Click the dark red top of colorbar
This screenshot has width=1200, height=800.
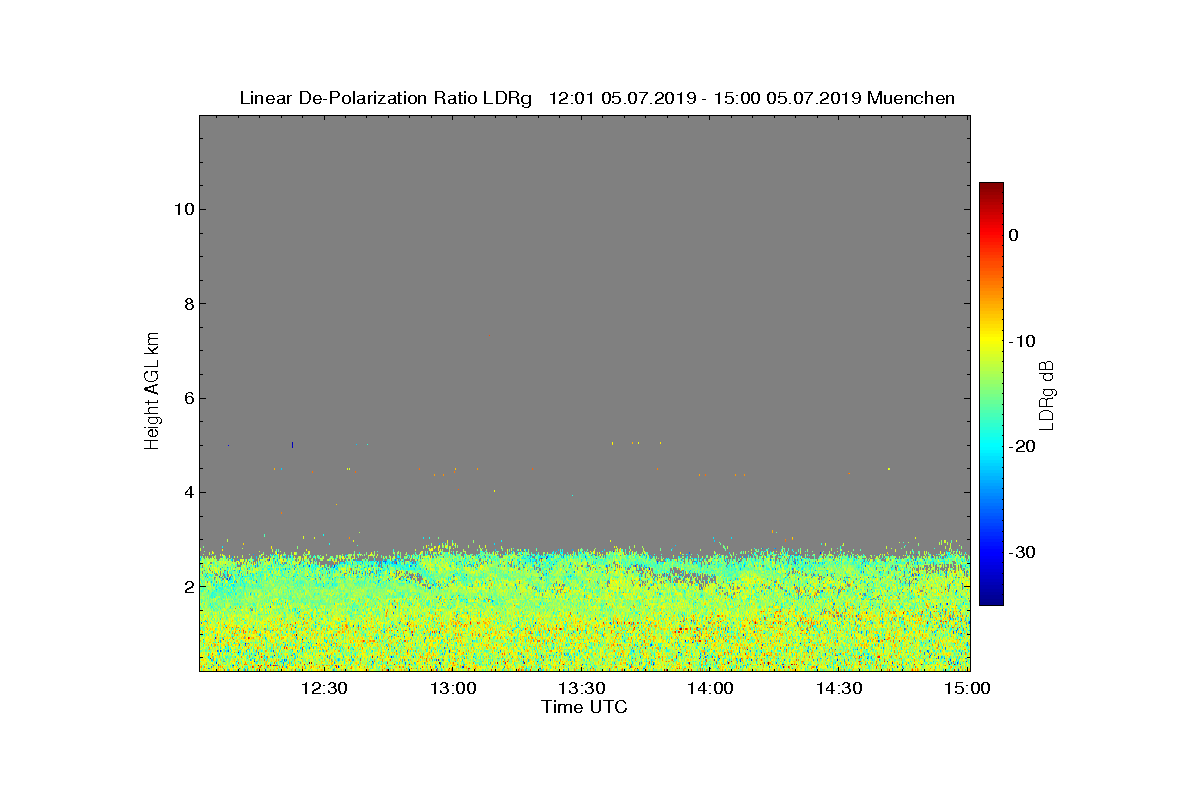pyautogui.click(x=991, y=188)
